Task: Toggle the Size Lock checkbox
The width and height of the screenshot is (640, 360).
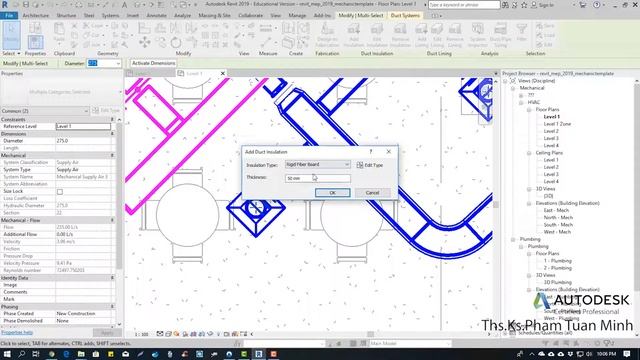Action: (60, 191)
